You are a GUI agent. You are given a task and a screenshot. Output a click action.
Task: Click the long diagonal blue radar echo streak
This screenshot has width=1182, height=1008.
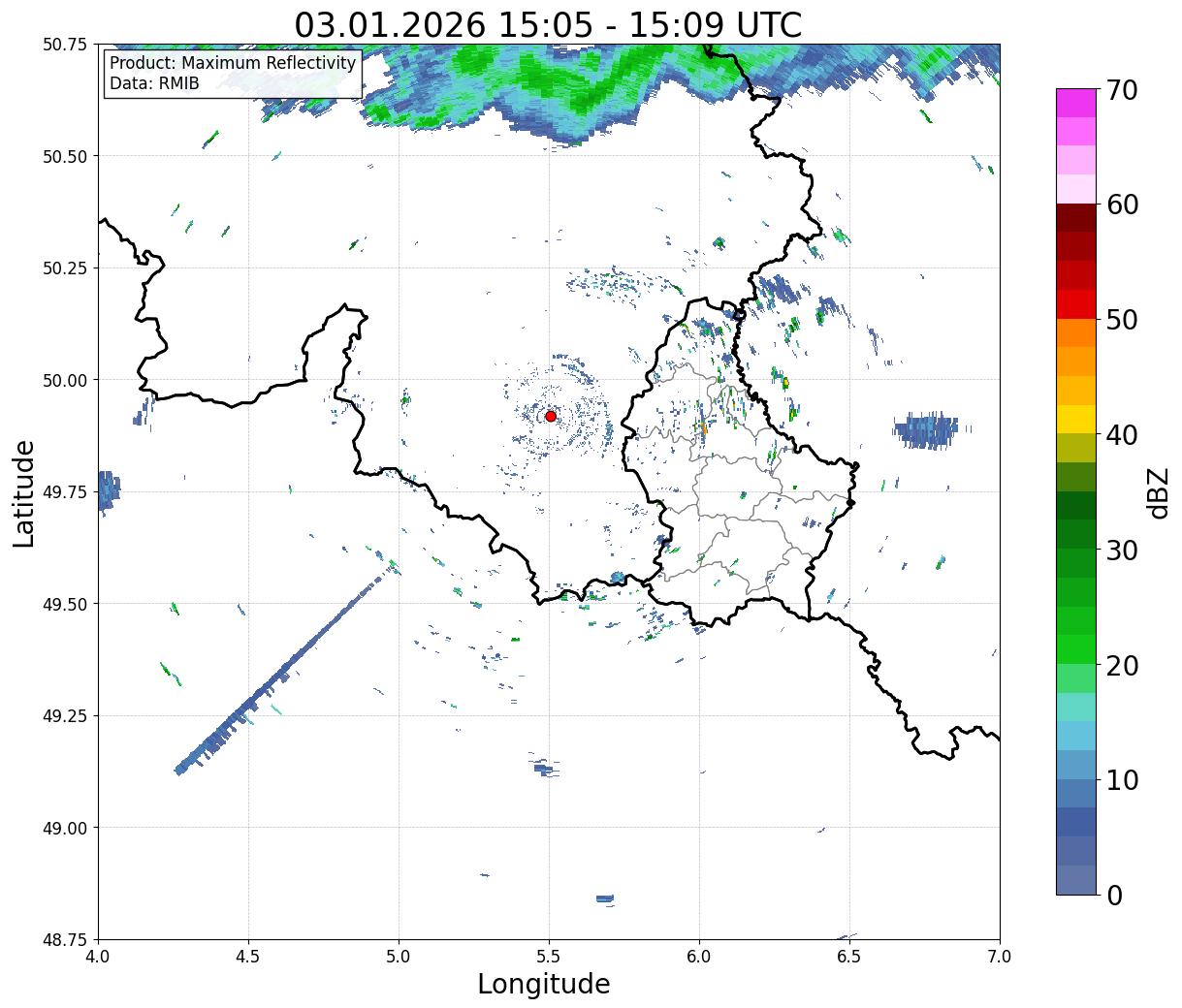click(x=284, y=672)
